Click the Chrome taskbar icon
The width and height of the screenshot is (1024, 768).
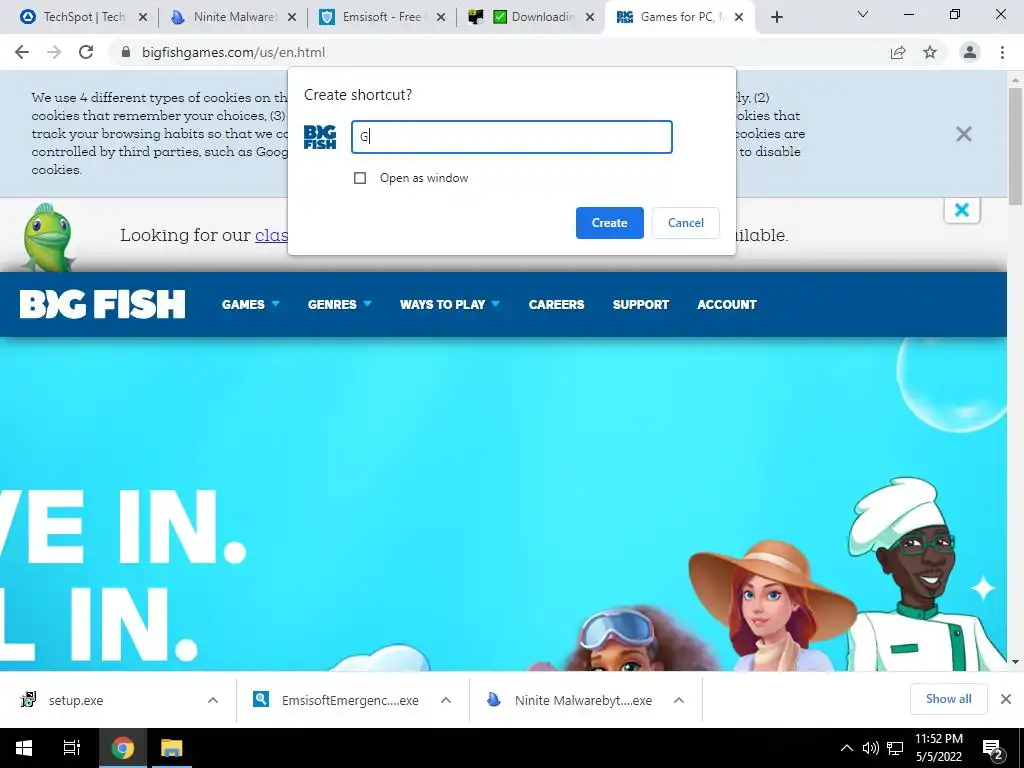click(x=122, y=748)
